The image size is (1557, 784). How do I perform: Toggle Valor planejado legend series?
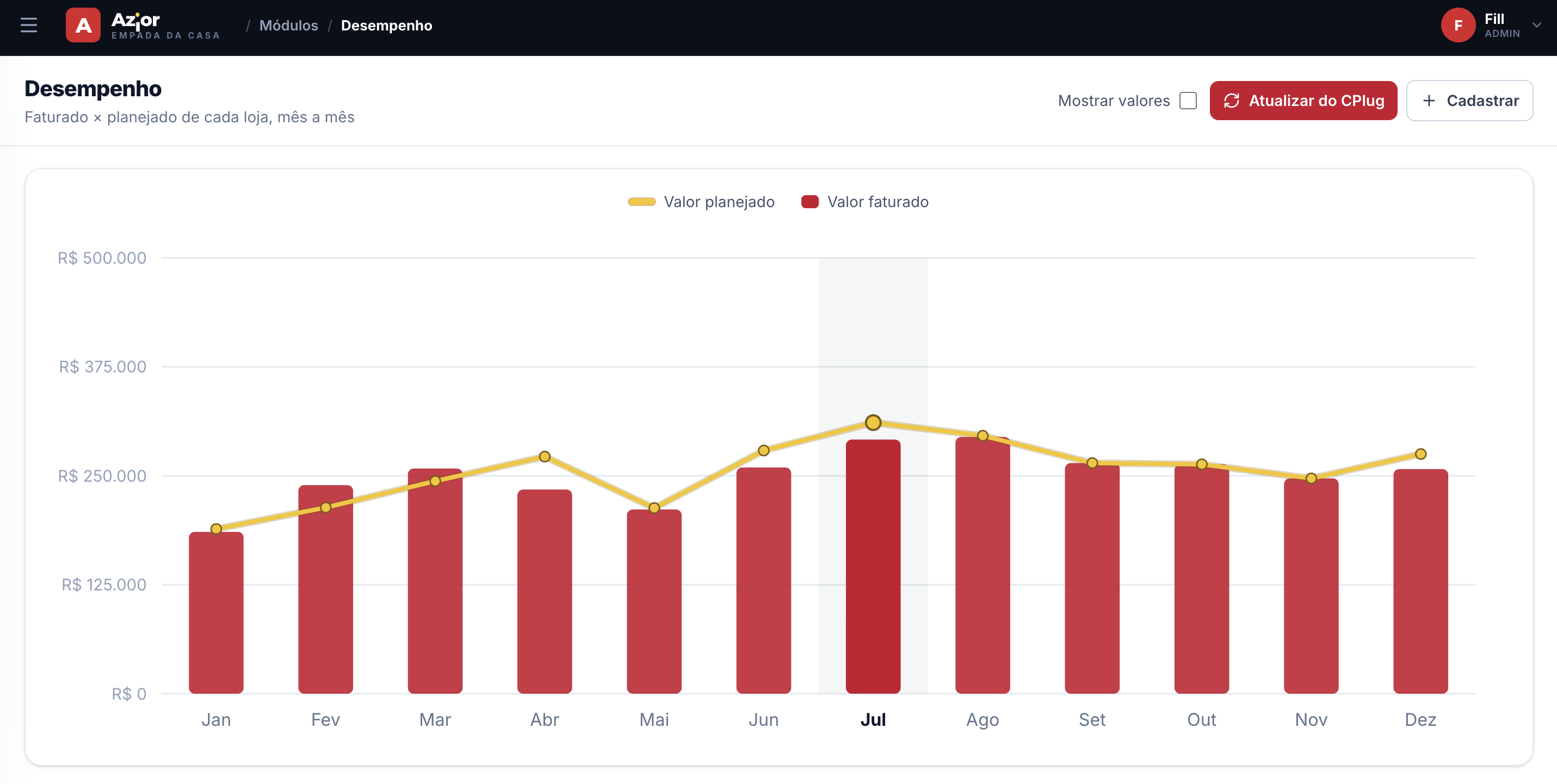click(x=701, y=202)
